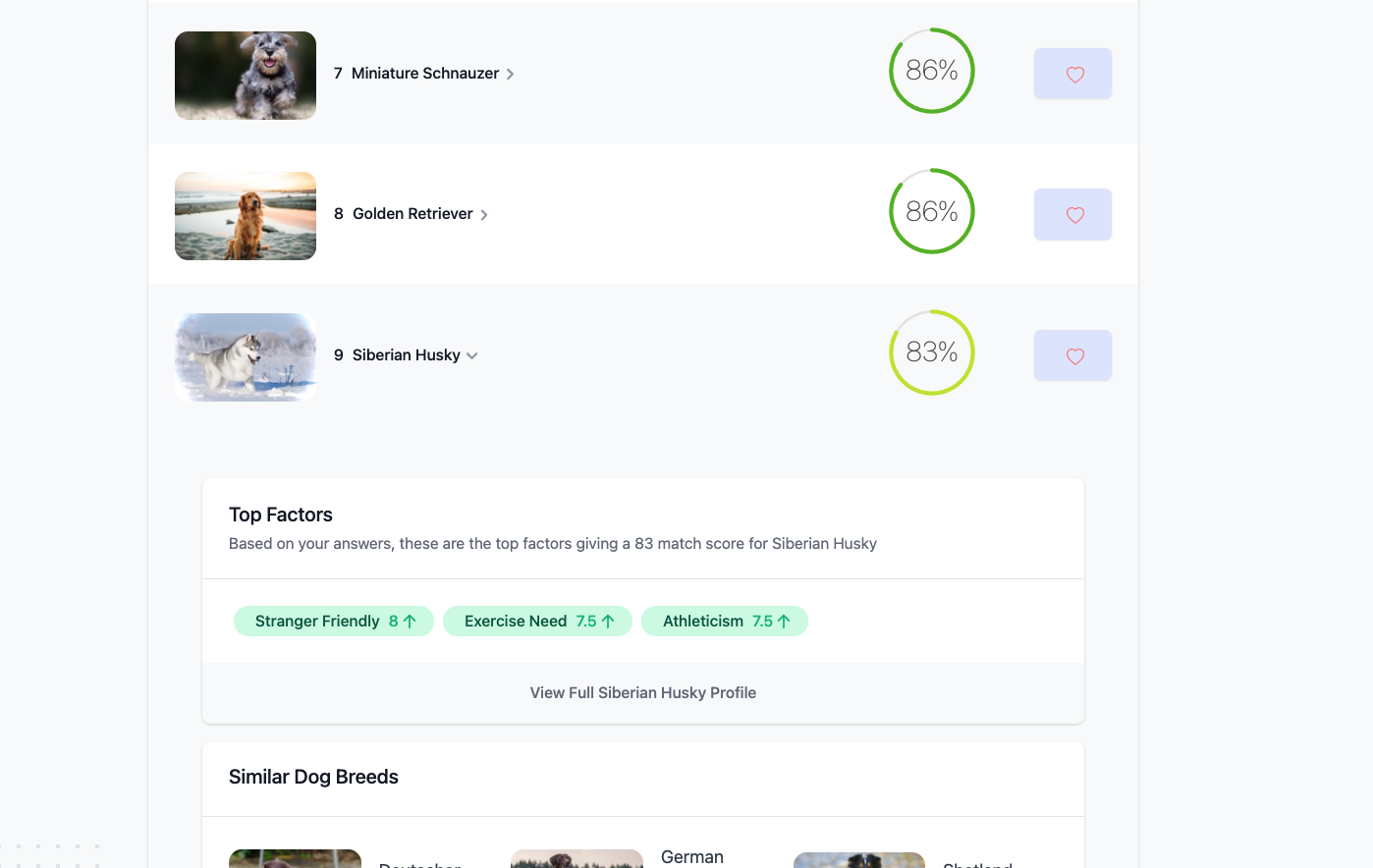Click the Siberian Husky breed name
The width and height of the screenshot is (1373, 868).
406,355
